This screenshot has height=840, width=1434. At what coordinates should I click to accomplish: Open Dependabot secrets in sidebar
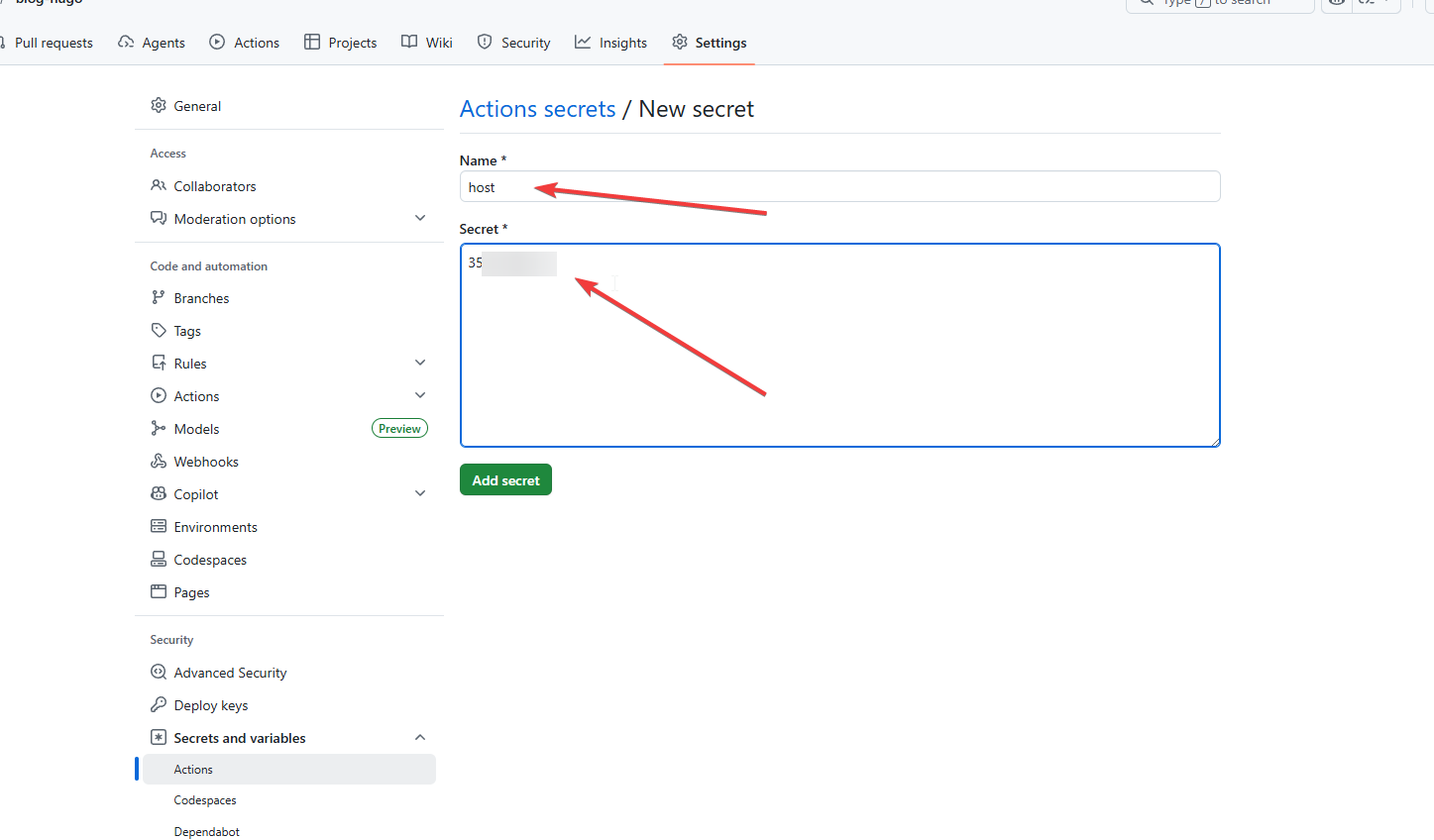point(207,832)
